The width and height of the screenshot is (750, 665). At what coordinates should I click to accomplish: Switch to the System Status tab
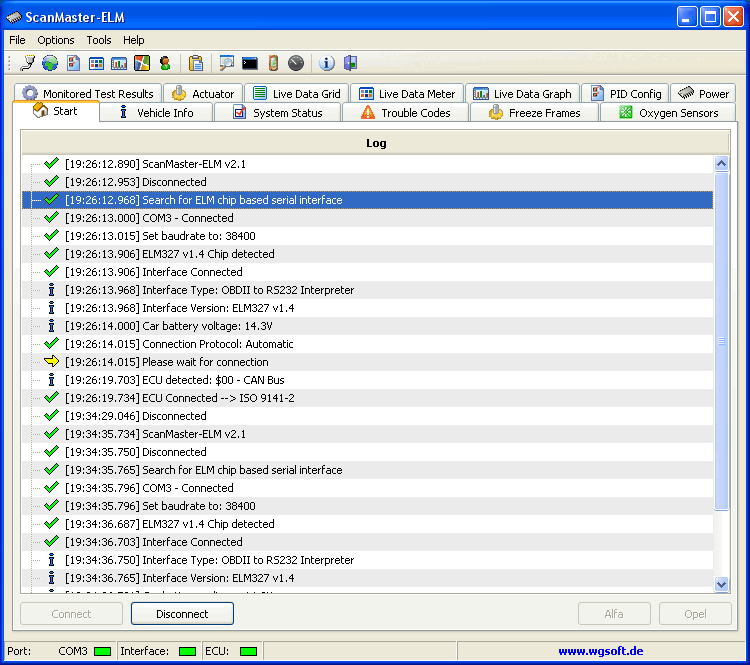coord(278,113)
